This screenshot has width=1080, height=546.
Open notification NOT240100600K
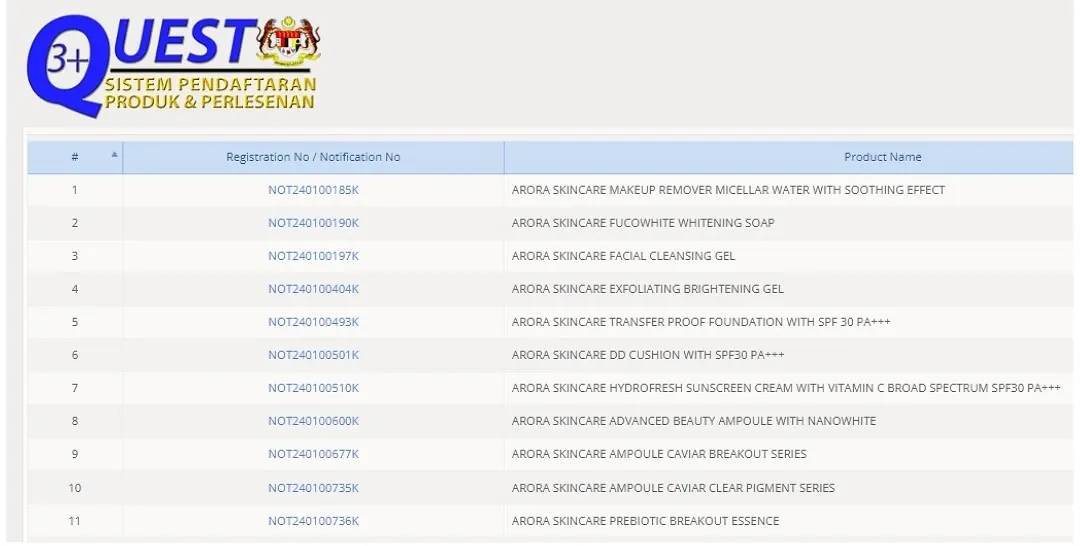[x=313, y=421]
